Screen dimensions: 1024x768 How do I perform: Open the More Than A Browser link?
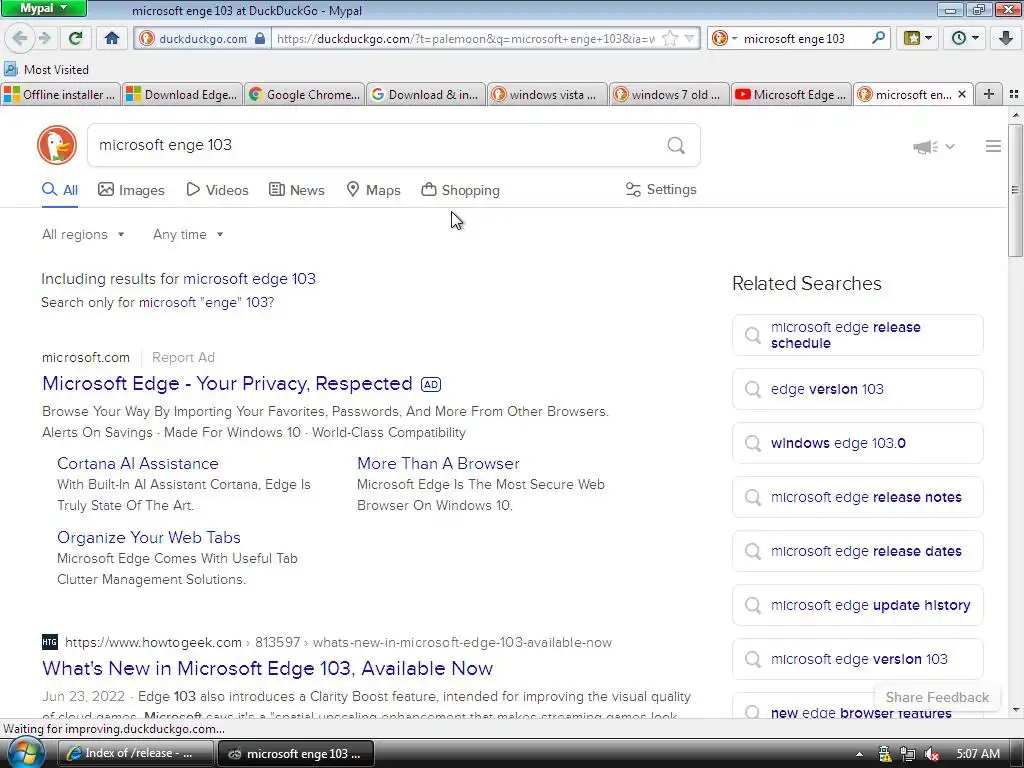(438, 463)
